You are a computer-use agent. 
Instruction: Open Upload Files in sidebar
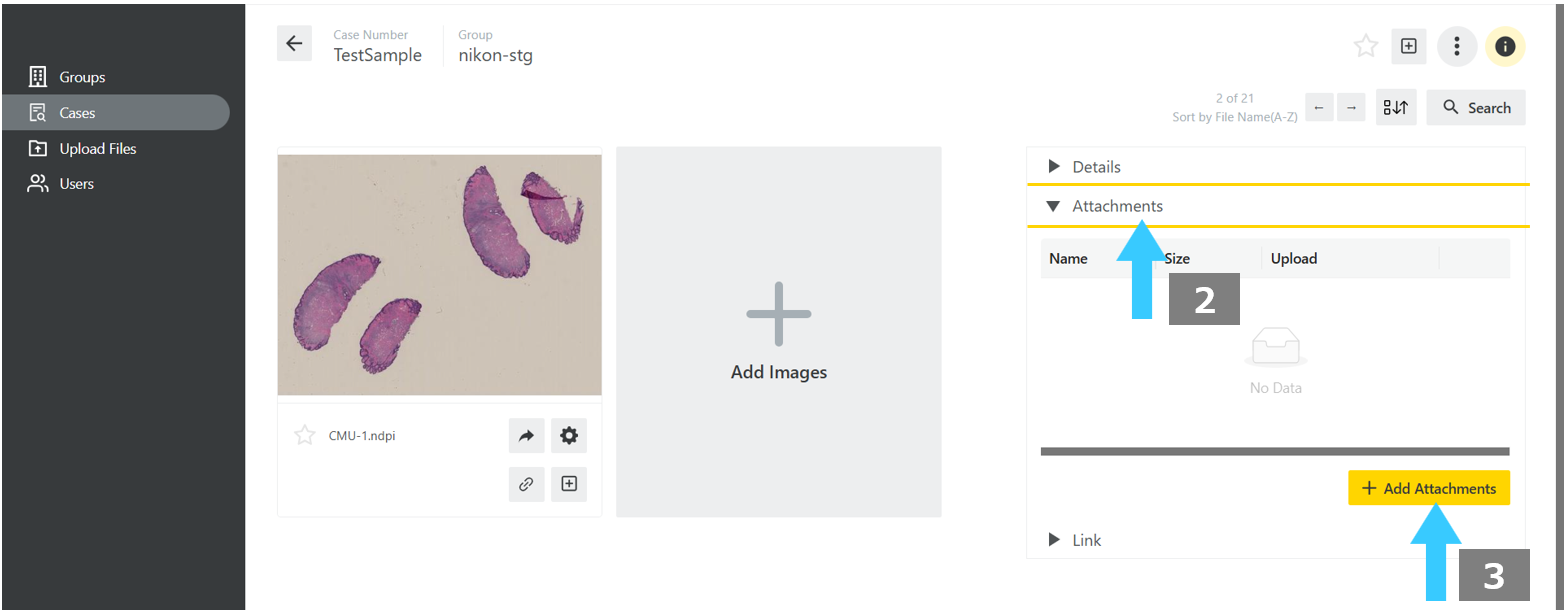point(97,148)
